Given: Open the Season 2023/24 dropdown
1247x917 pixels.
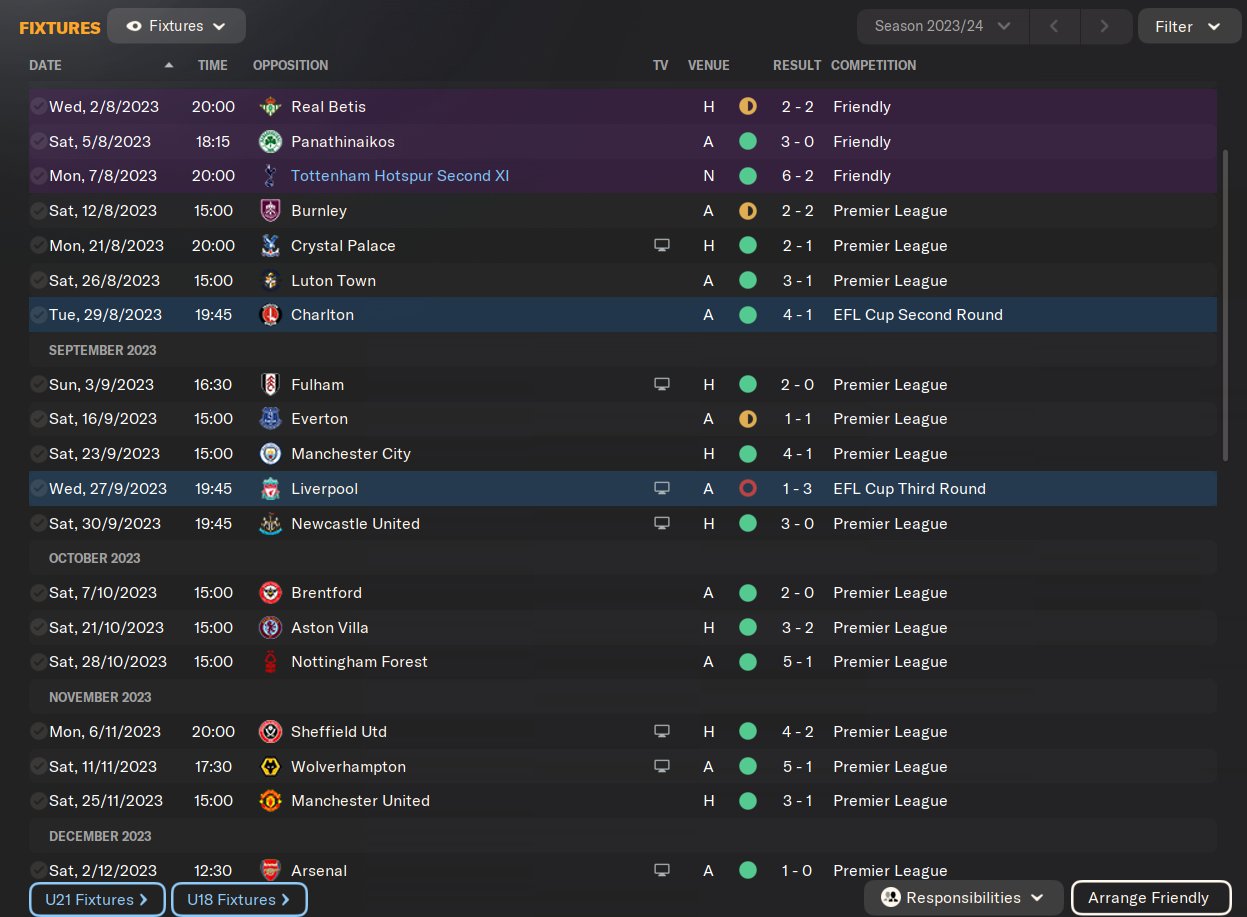Looking at the screenshot, I should (942, 26).
